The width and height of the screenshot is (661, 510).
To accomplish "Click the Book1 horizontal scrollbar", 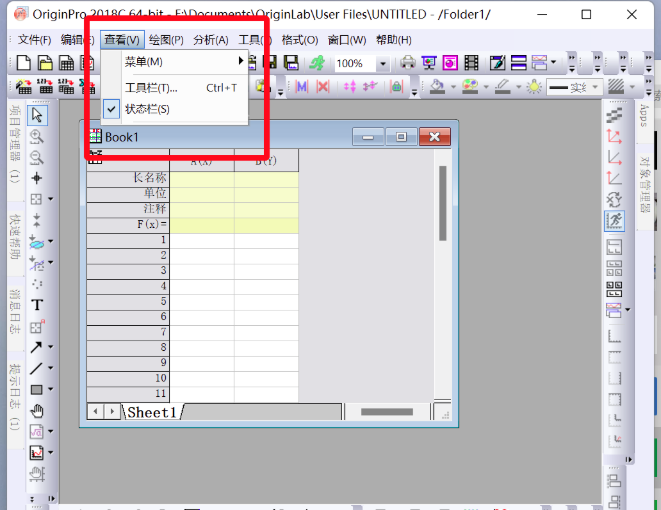I will [387, 412].
